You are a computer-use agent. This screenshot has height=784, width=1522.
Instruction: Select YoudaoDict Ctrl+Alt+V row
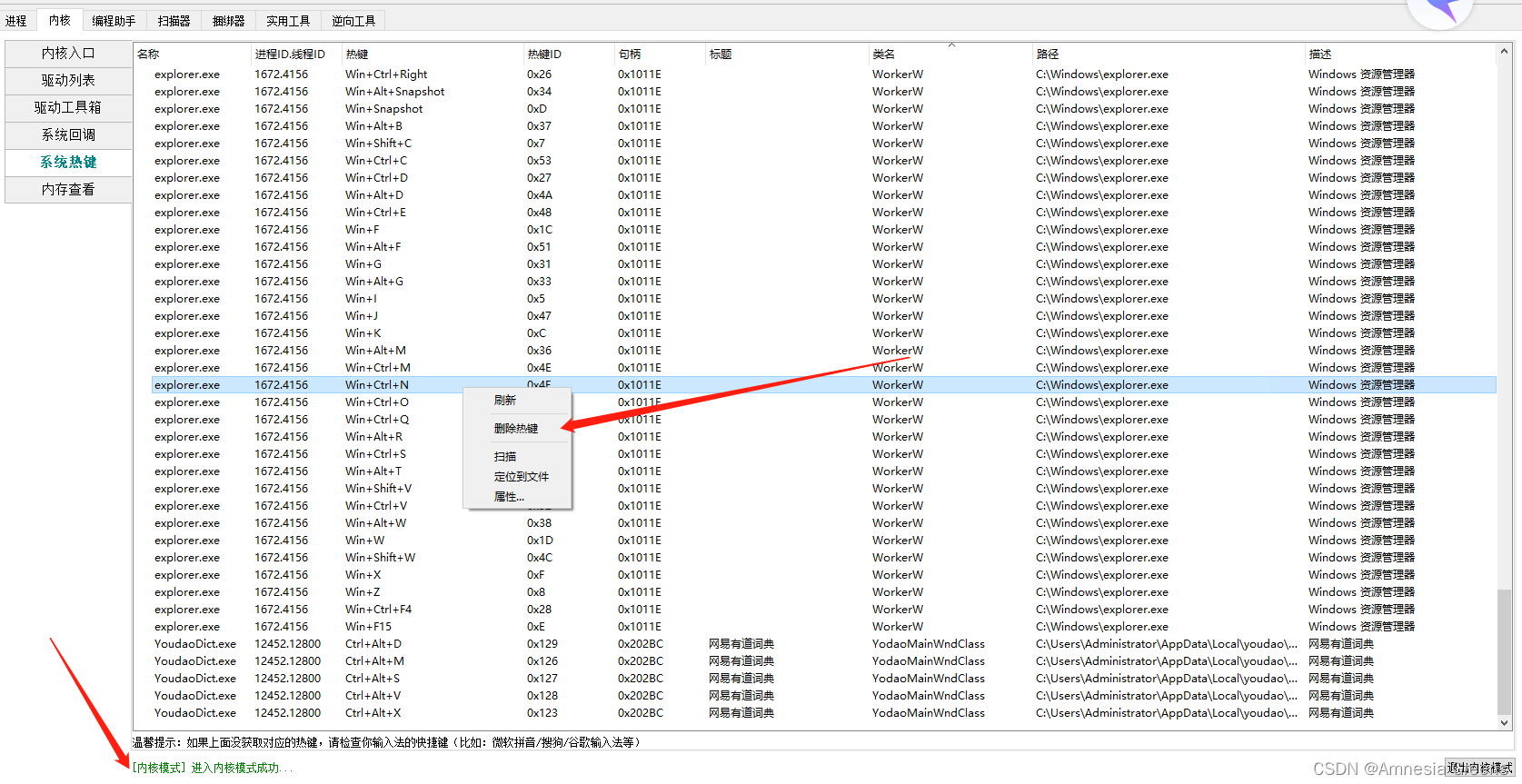(823, 696)
